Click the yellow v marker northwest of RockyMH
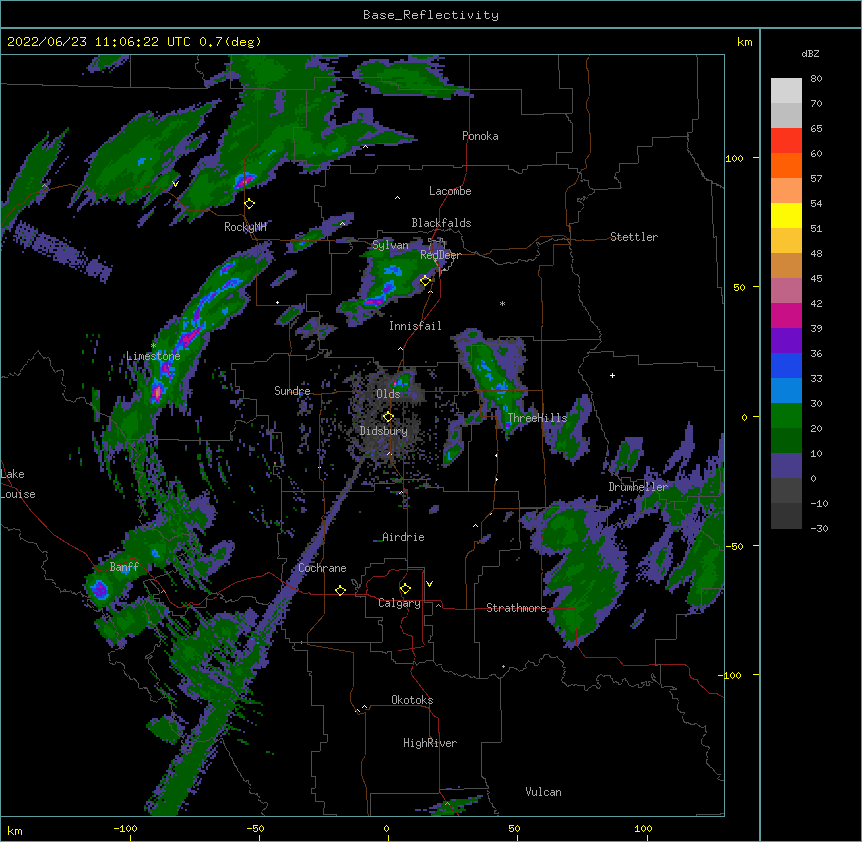The height and width of the screenshot is (842, 862). click(175, 184)
